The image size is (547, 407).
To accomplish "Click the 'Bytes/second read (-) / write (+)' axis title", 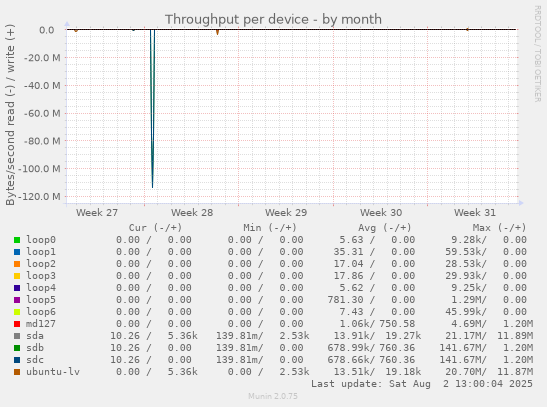I will coord(10,115).
